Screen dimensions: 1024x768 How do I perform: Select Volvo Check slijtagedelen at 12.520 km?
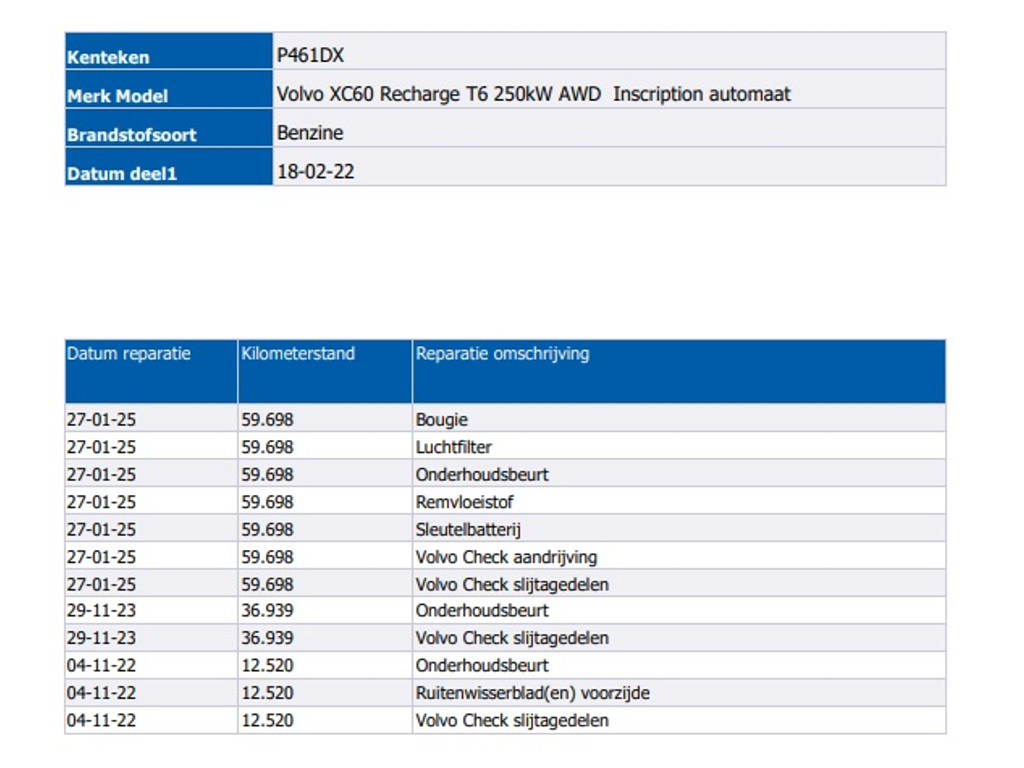pyautogui.click(x=512, y=720)
